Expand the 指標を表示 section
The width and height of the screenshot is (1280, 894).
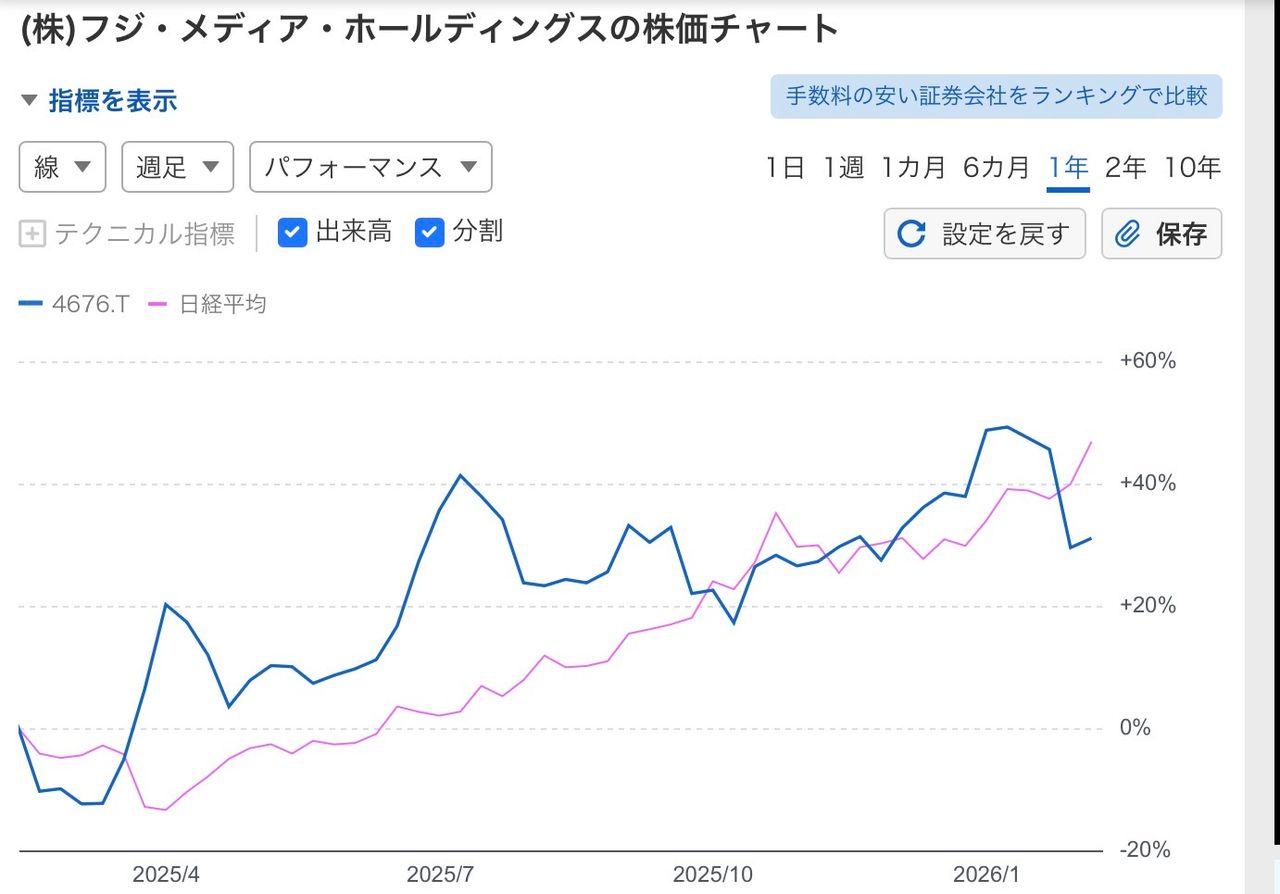(x=99, y=101)
